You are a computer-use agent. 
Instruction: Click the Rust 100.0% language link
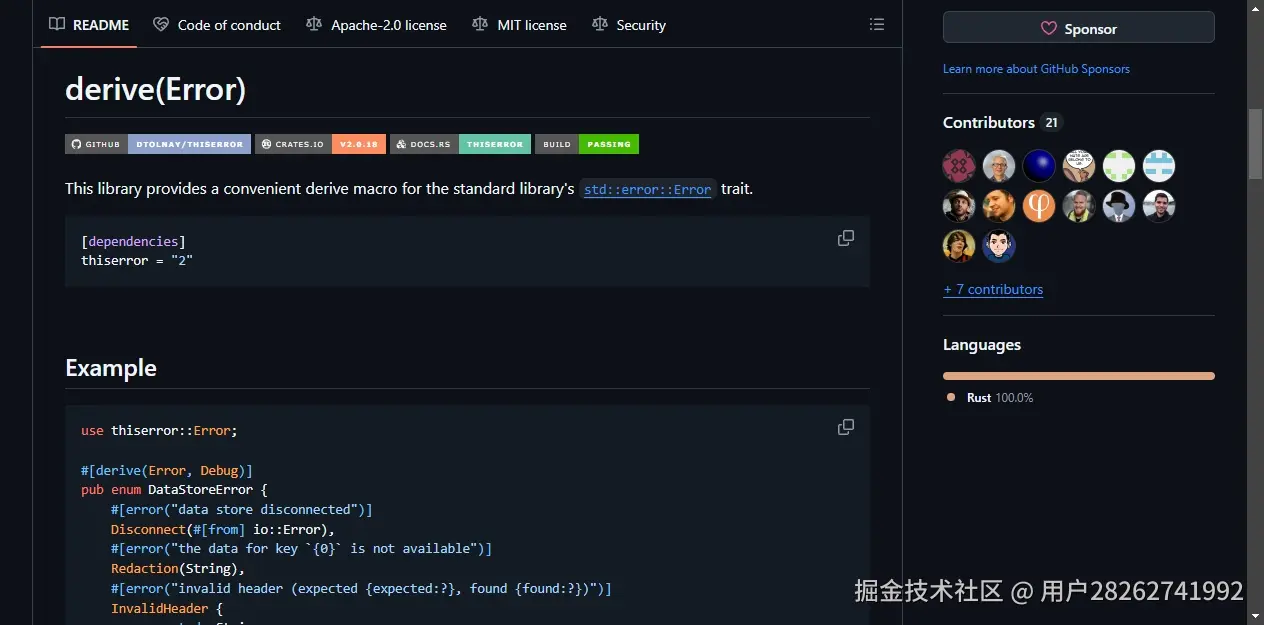click(990, 398)
